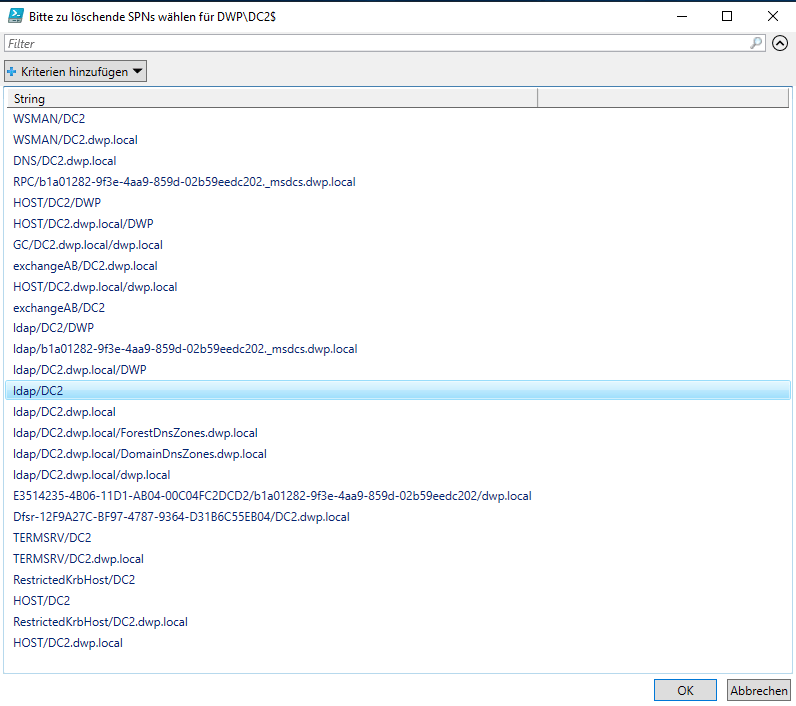
Task: Select ldap/DC2.dwp.local/ForestDnsZones.dwp.local entry
Action: 135,433
